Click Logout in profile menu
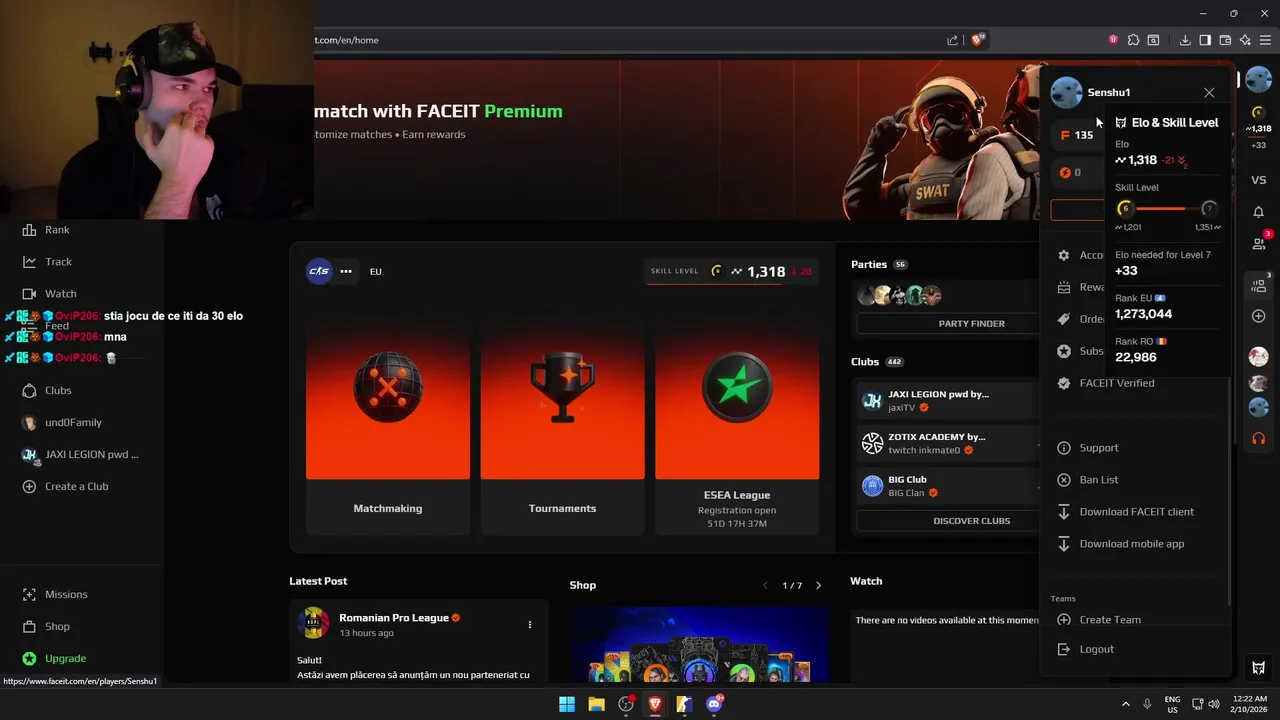Screen dimensions: 1280x720 click(x=1096, y=649)
